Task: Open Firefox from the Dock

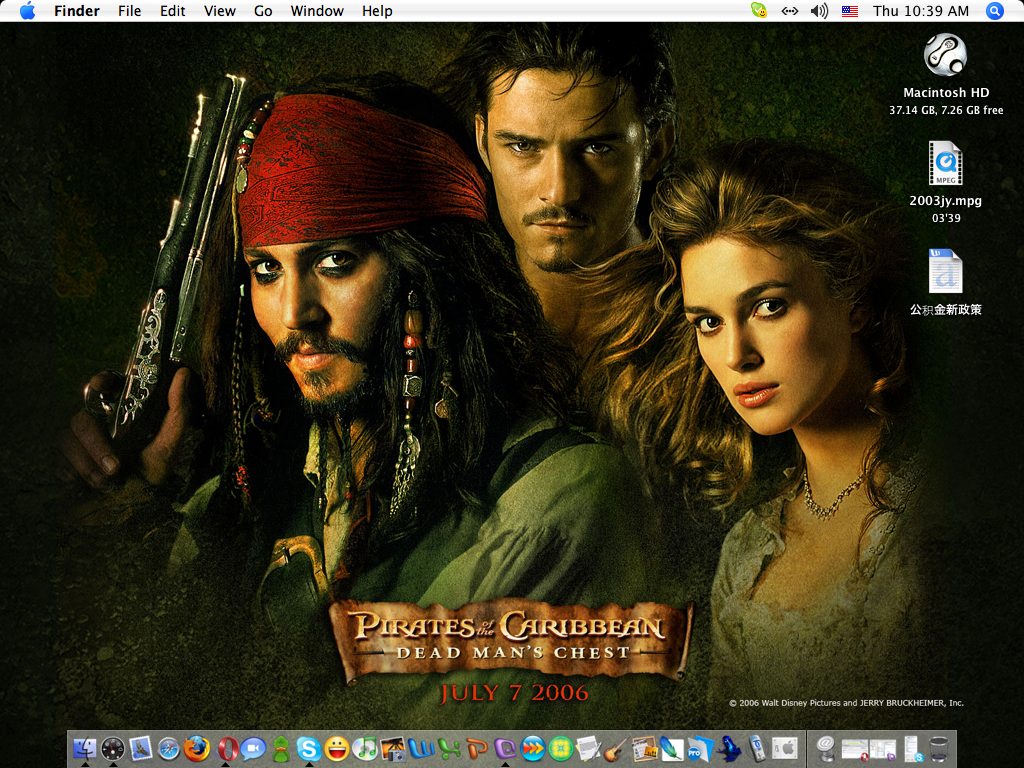Action: (197, 748)
